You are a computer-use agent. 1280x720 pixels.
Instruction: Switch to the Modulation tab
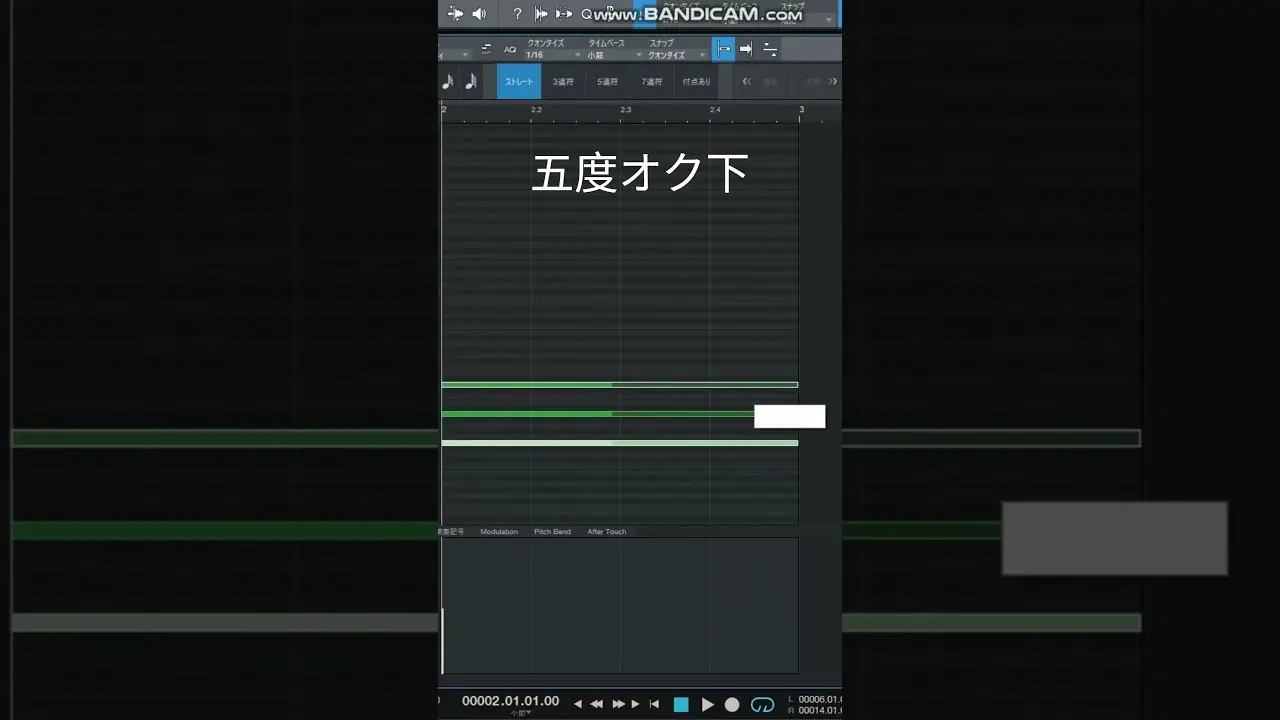coord(499,532)
